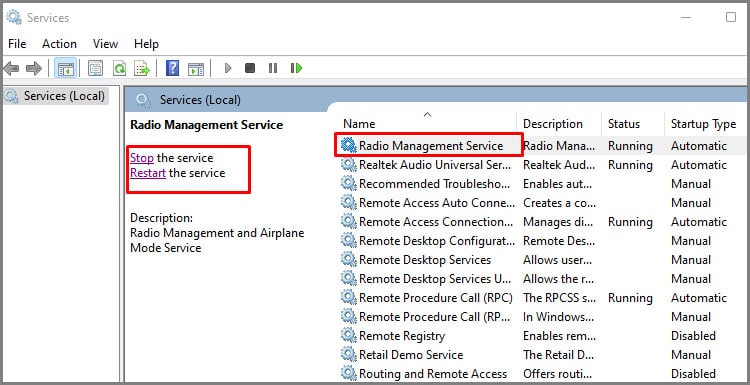Click 'Enables rem...' description cell

point(559,336)
